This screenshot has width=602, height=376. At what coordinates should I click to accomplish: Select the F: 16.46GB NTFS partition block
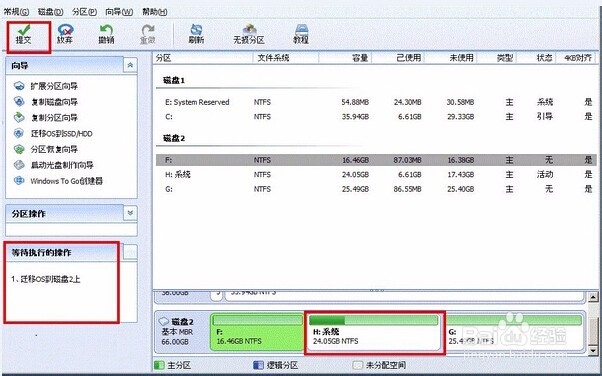(257, 333)
